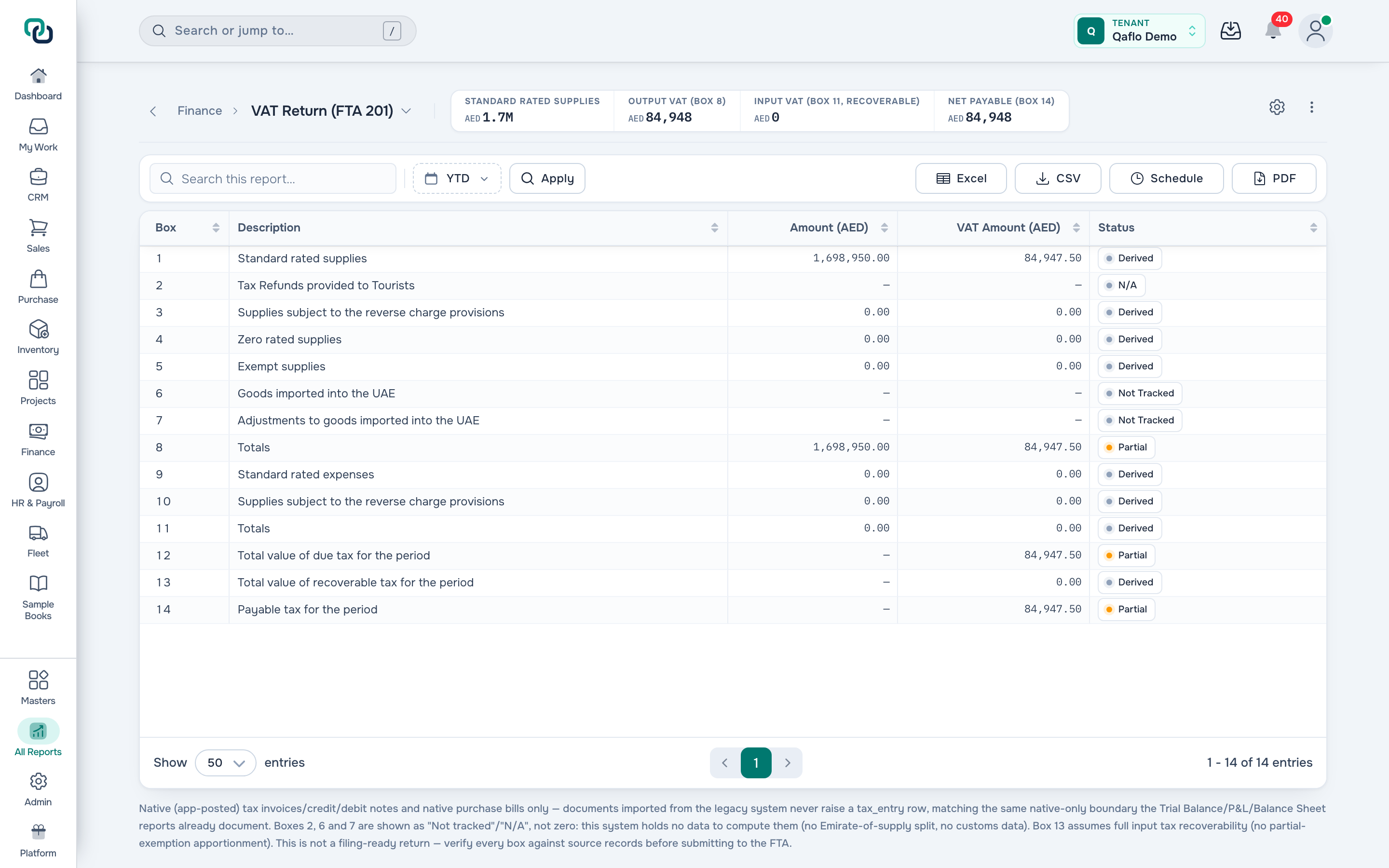
Task: Select the Tax Refunds provided to Tourists row
Action: 733,285
